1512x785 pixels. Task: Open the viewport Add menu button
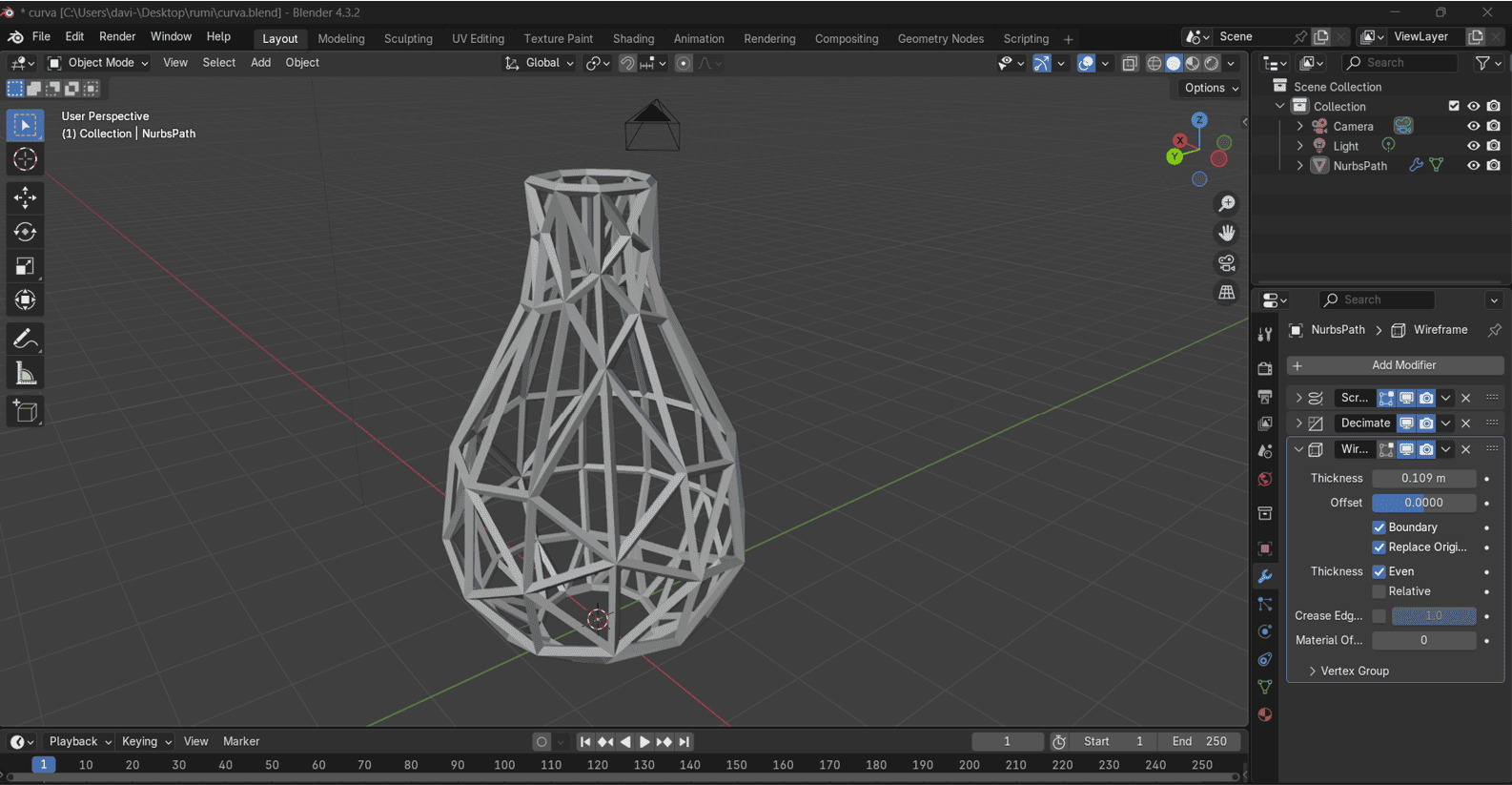[x=260, y=63]
